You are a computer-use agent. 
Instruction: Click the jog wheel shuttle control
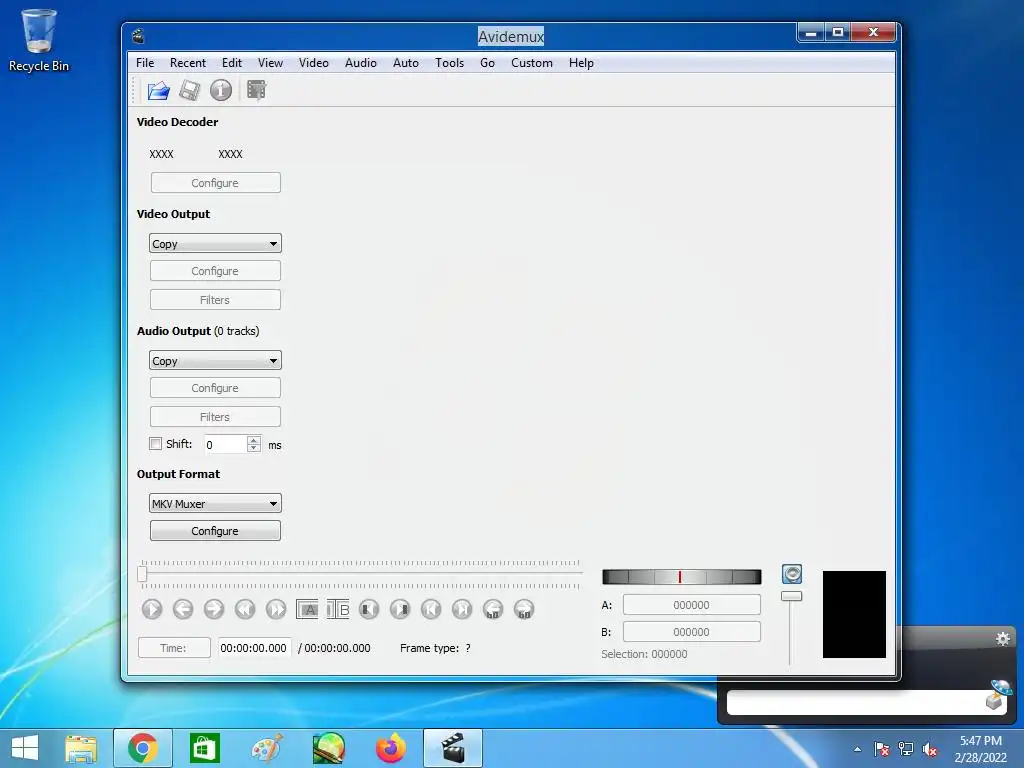pyautogui.click(x=681, y=577)
